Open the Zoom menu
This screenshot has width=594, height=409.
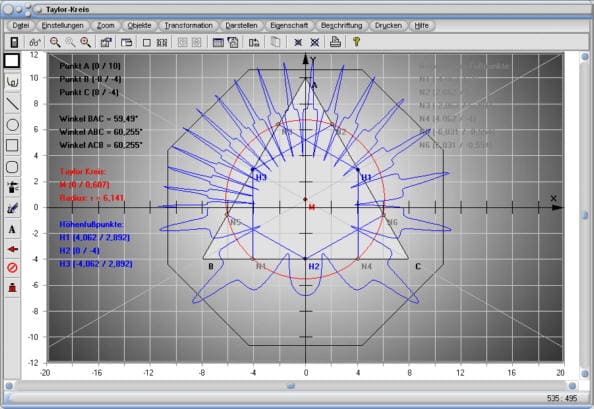point(105,25)
